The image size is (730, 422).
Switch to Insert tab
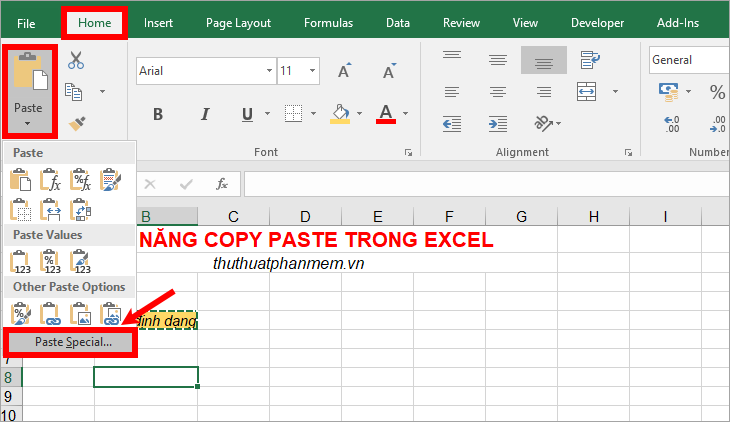[158, 23]
